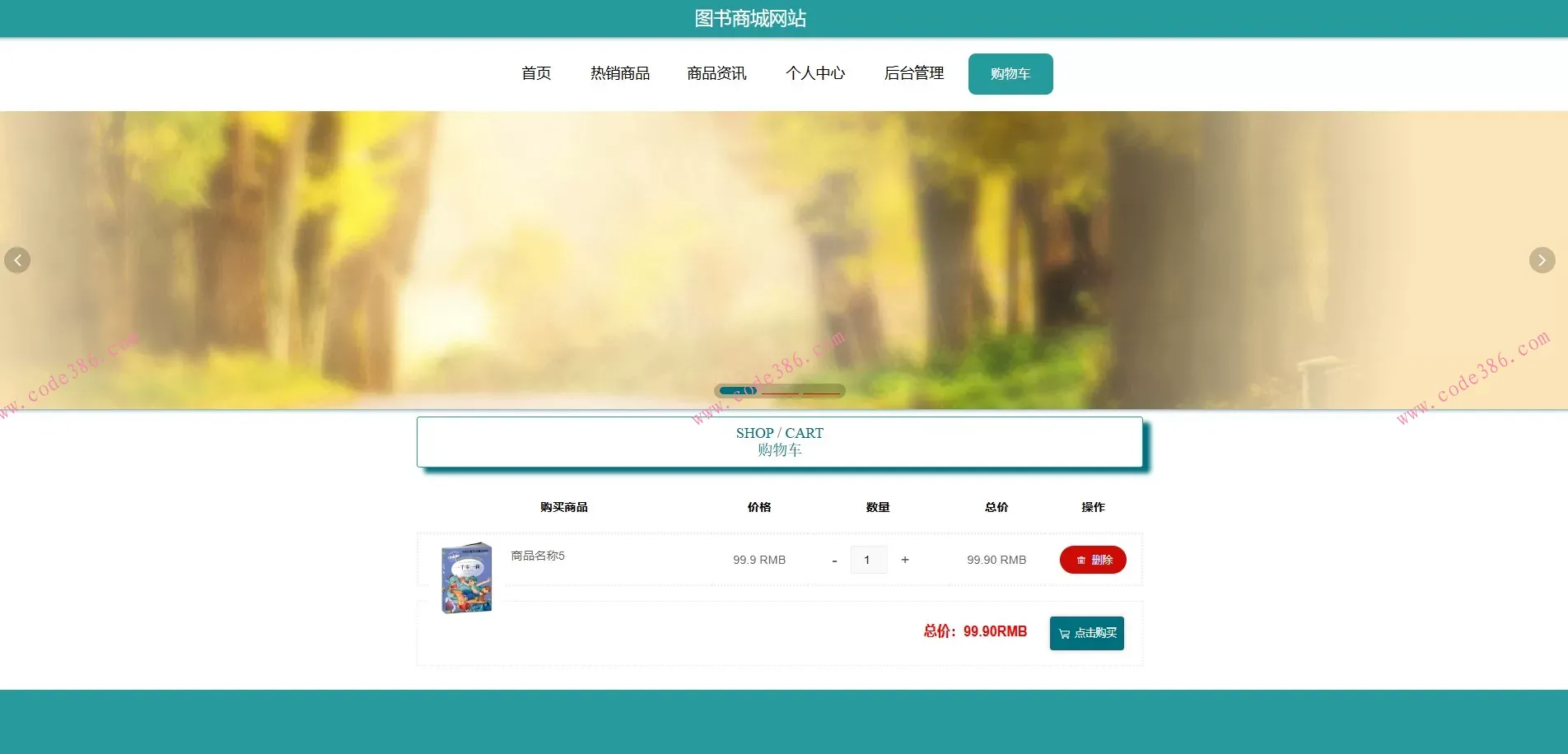Click the second carousel indicator dot

781,392
